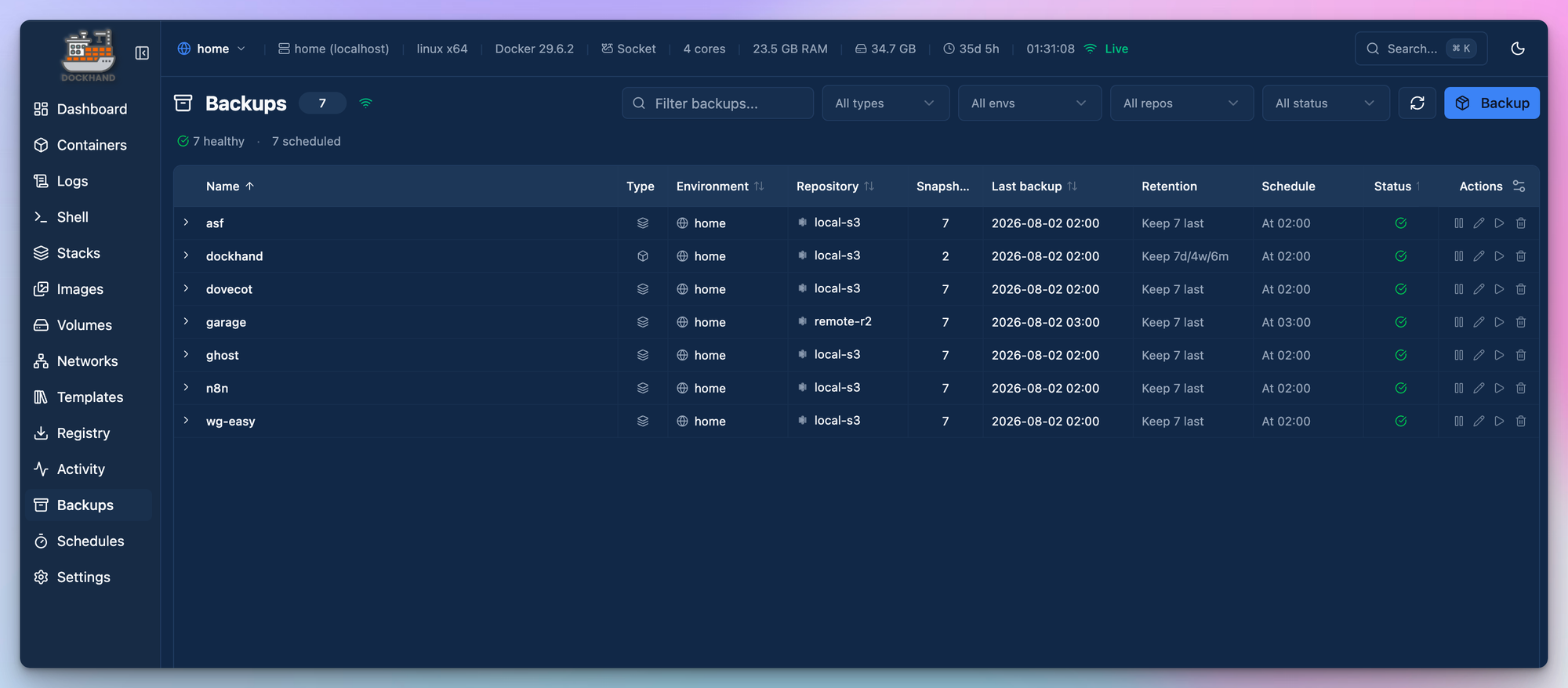Navigate to Volumes
Screen dimensions: 1568x688
tap(89, 325)
